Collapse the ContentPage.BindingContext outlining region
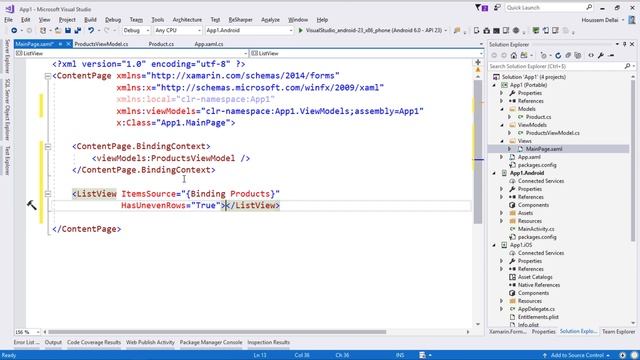640x360 pixels. click(48, 147)
